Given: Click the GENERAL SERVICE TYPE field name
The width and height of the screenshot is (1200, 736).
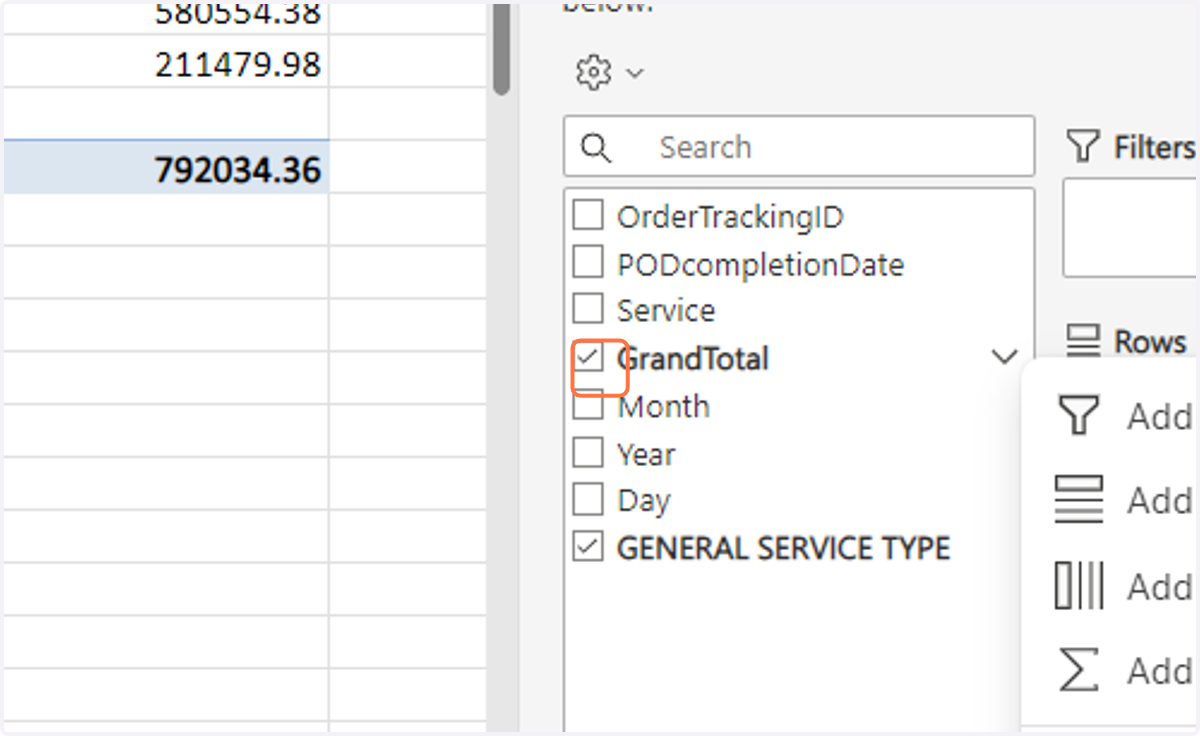Looking at the screenshot, I should [784, 548].
